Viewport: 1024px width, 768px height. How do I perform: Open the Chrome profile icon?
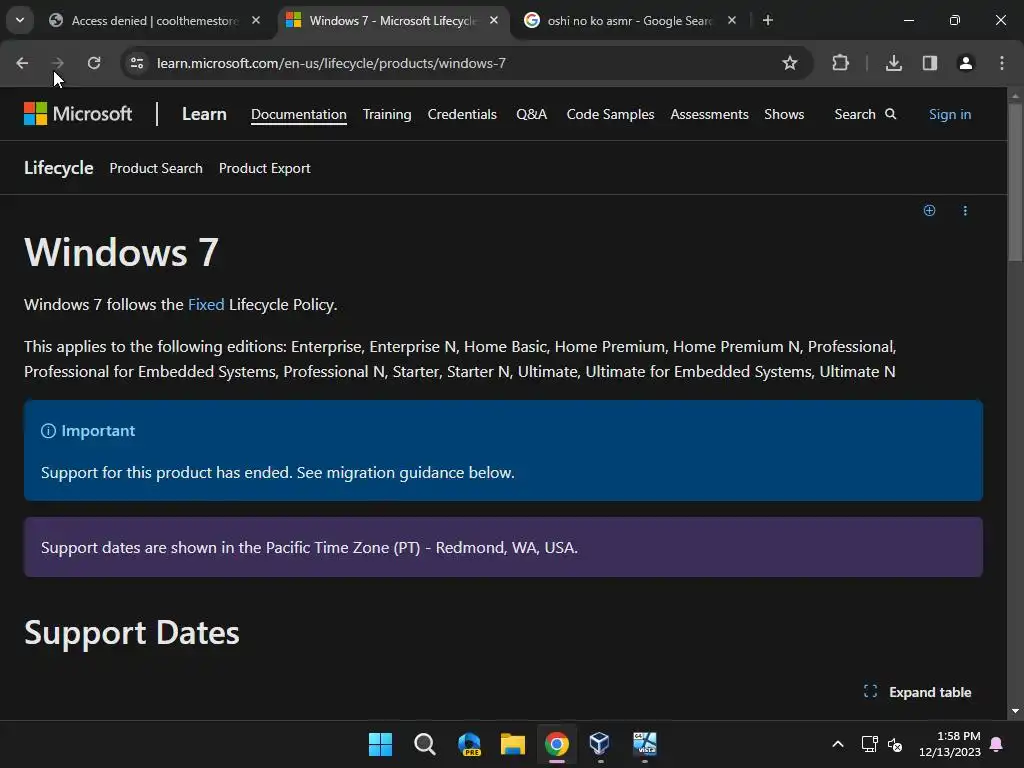[x=965, y=63]
